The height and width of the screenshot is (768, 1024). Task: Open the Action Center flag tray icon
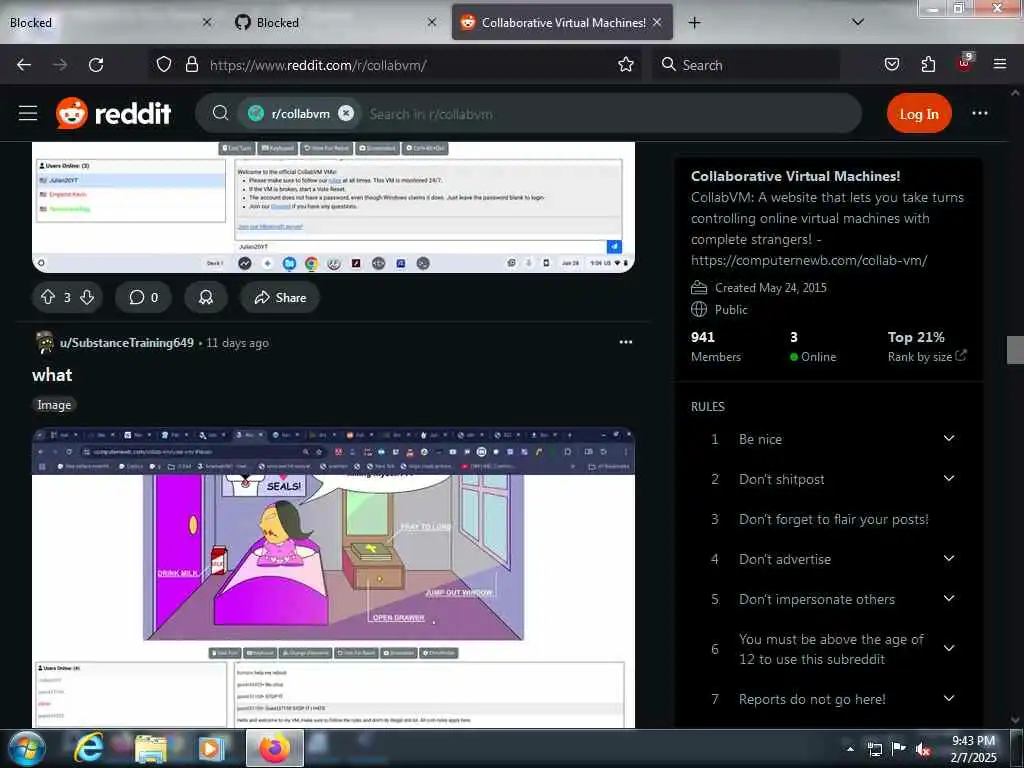coord(899,749)
